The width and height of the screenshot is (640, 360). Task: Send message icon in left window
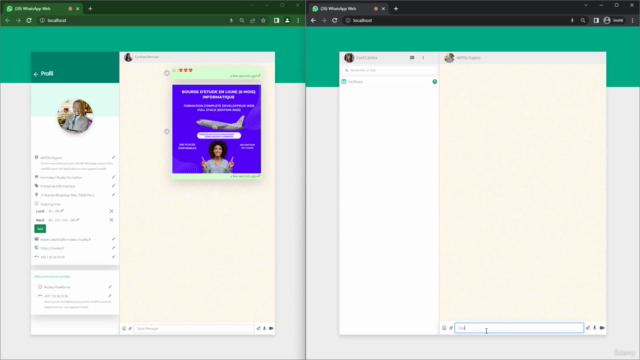coord(258,328)
